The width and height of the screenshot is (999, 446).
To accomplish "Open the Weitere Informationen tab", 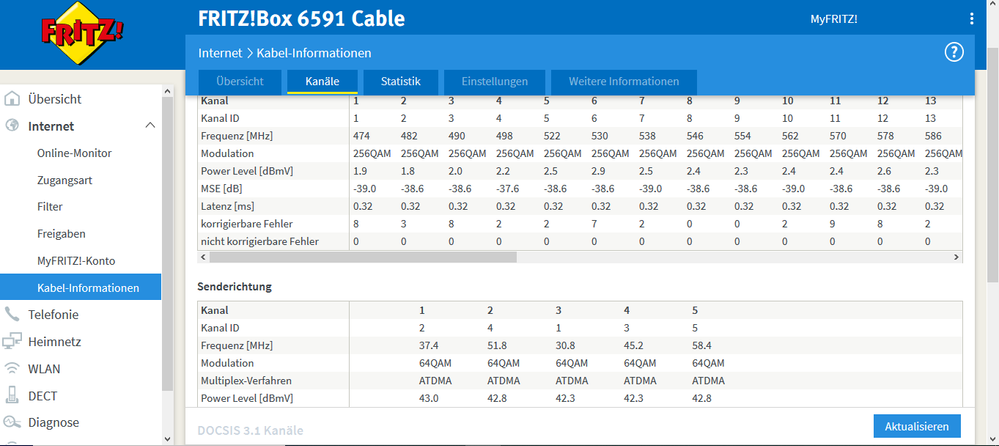I will point(624,82).
